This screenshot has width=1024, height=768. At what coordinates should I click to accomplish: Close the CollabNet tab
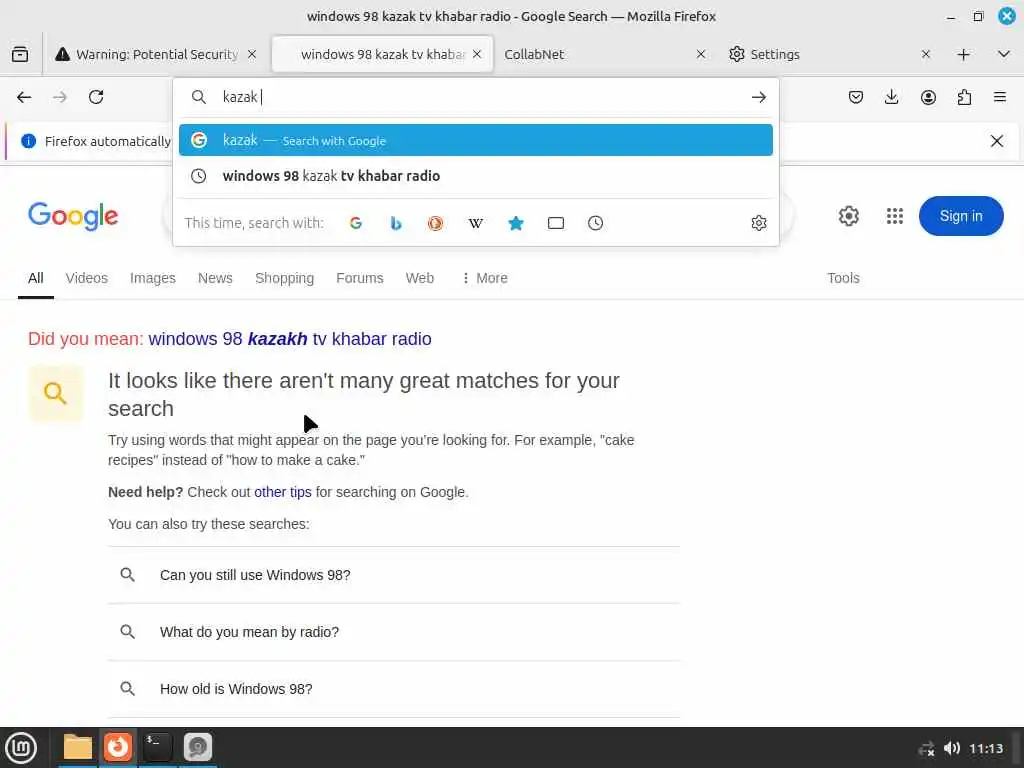click(701, 54)
